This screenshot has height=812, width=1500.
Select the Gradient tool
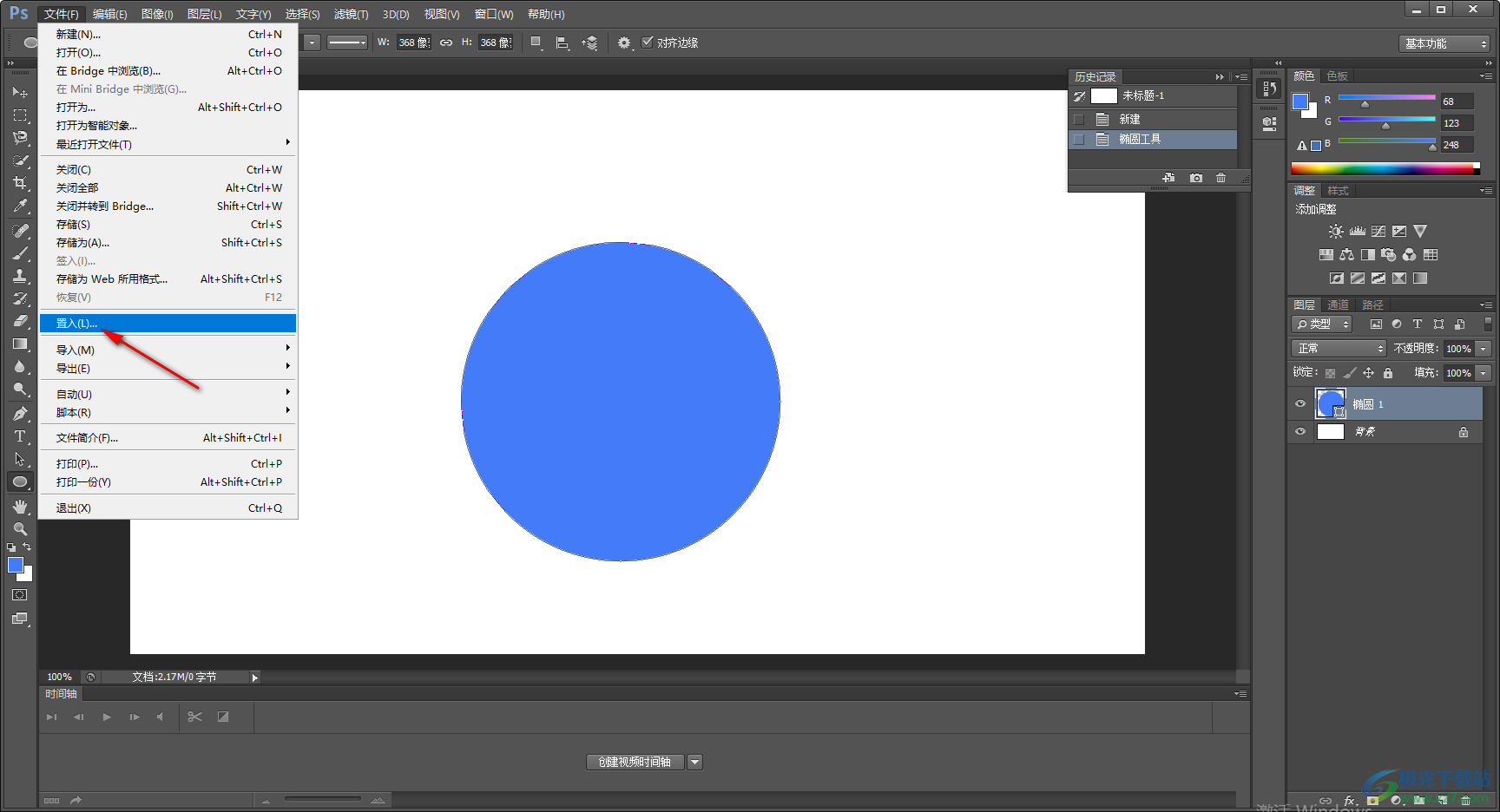pos(19,344)
